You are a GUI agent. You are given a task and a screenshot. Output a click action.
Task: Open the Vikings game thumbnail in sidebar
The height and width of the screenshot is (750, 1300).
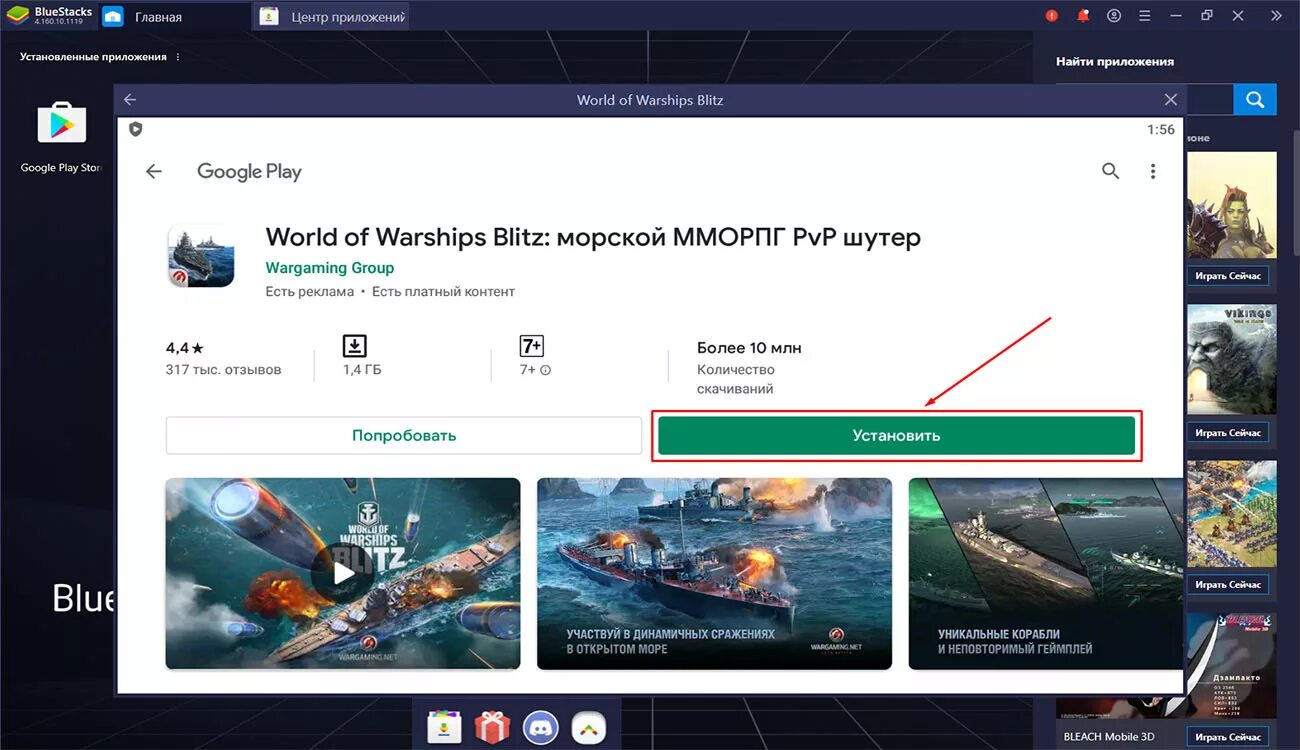pos(1231,360)
